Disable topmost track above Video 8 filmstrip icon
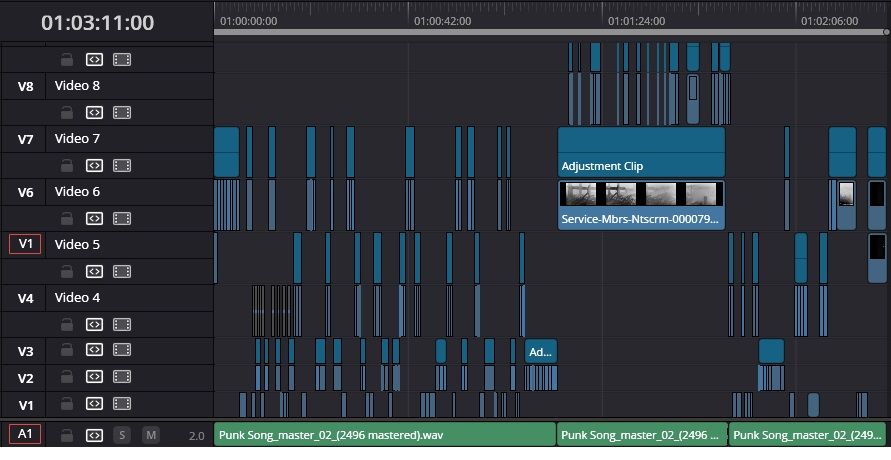 click(122, 60)
